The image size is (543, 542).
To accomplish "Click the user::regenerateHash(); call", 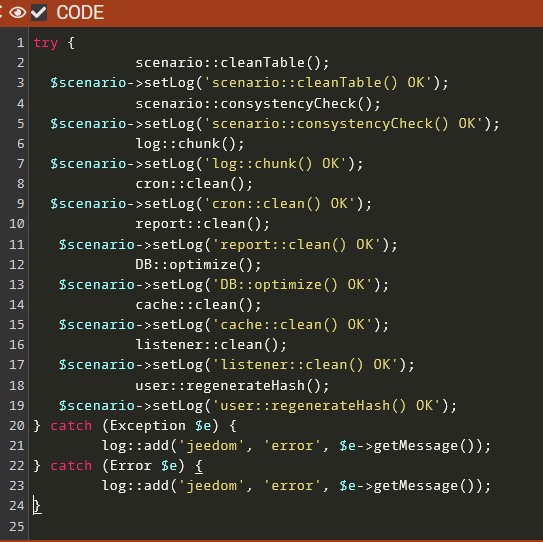I will point(232,386).
